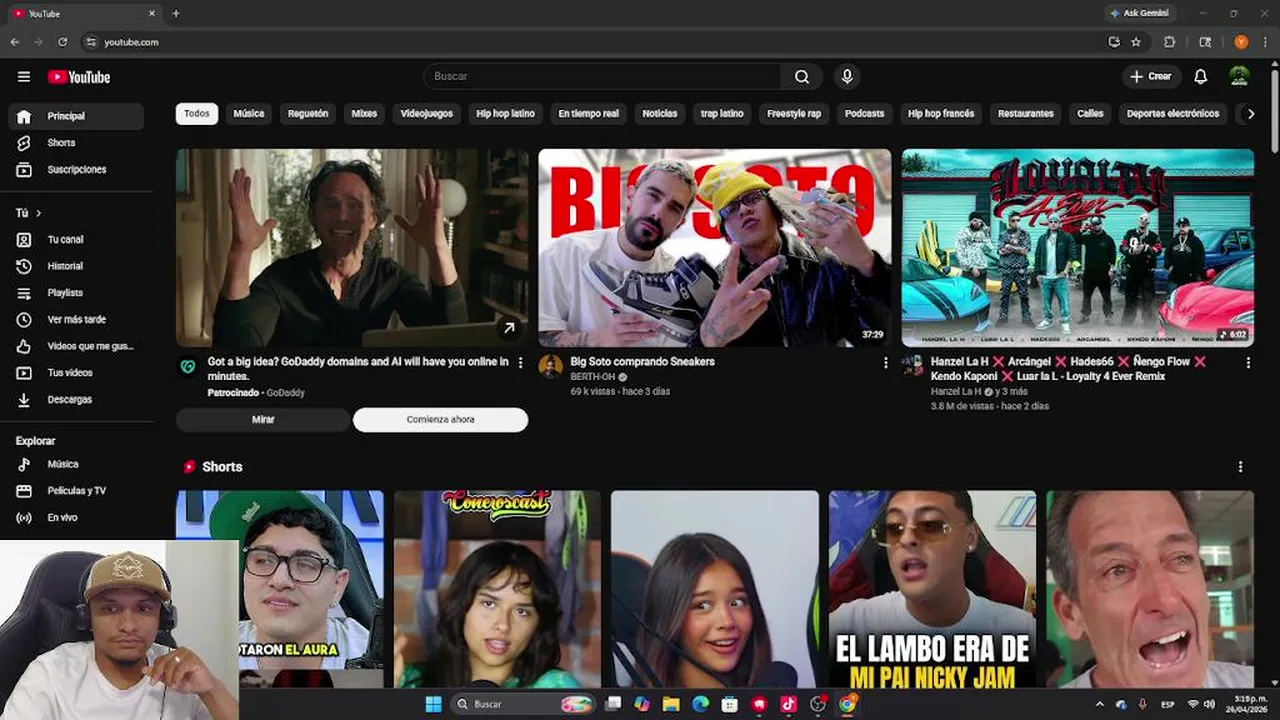The image size is (1280, 720).
Task: Open the Windows Start menu
Action: coord(433,704)
